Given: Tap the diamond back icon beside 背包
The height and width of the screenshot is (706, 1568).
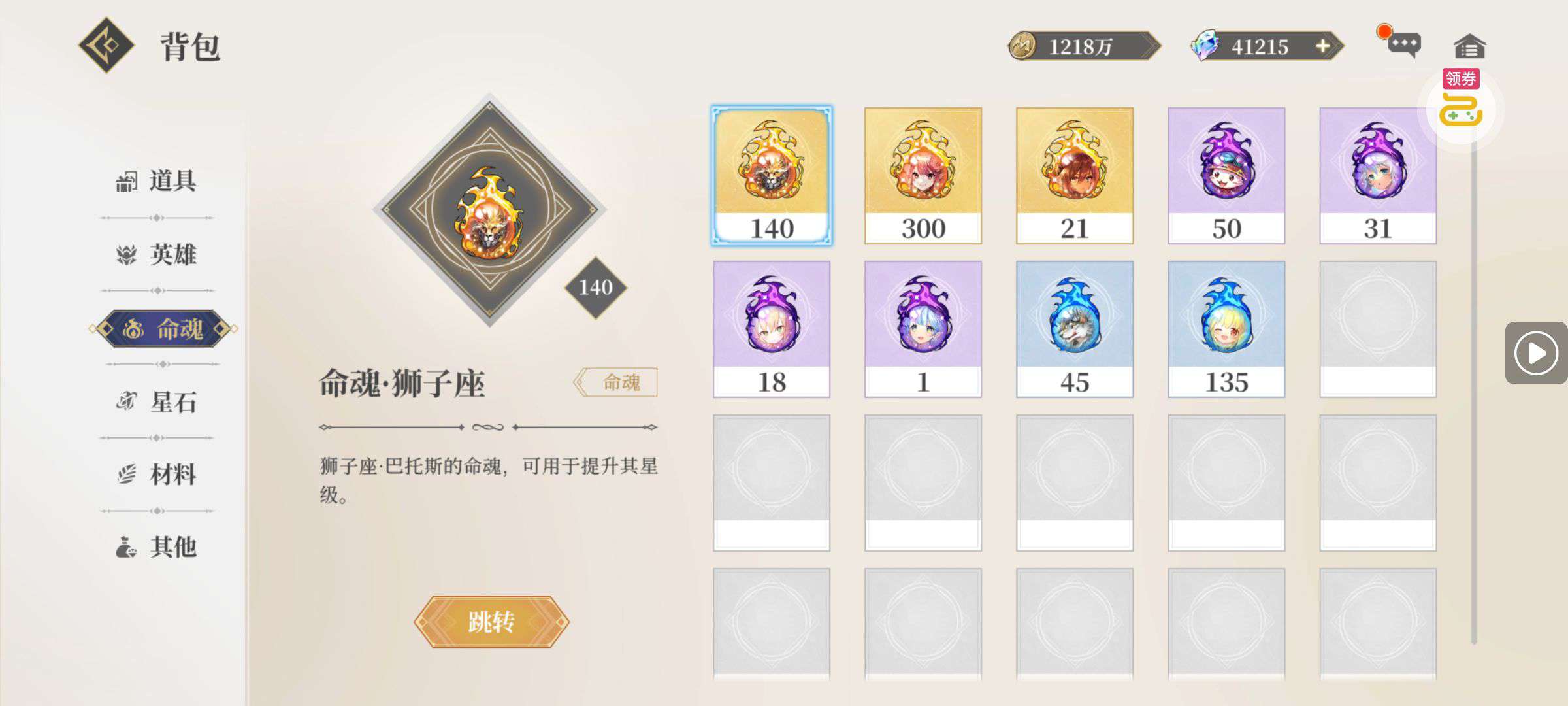Looking at the screenshot, I should click(106, 45).
